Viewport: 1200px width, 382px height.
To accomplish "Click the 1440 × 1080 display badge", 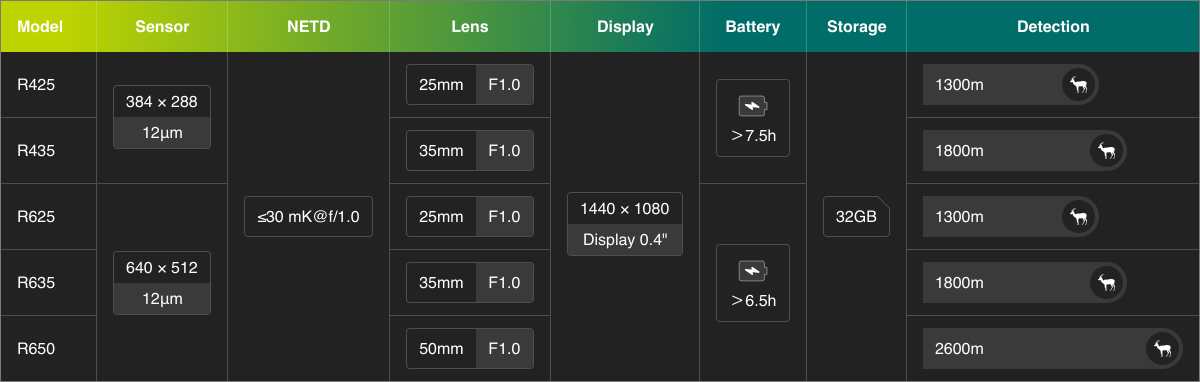I will coord(625,224).
